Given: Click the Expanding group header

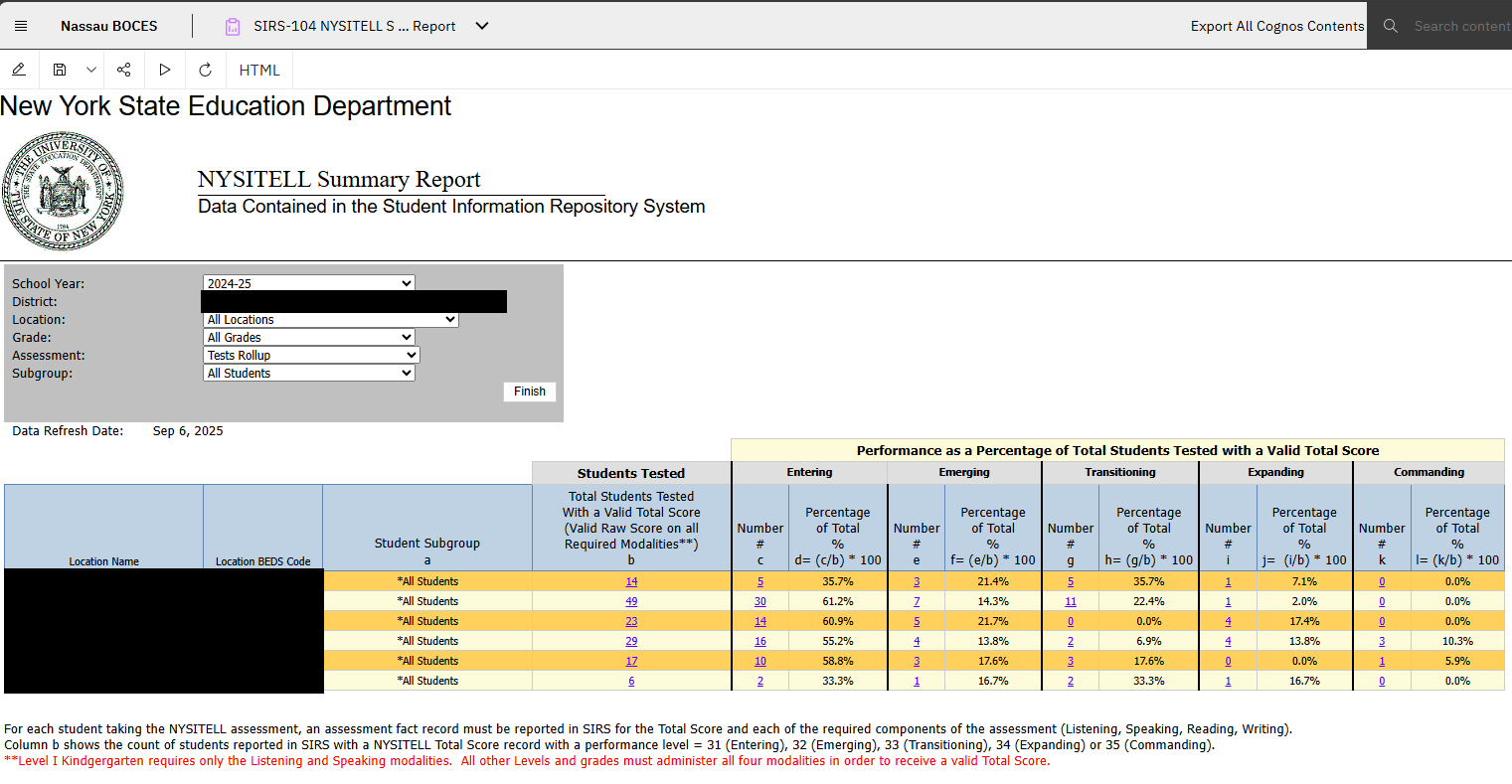Looking at the screenshot, I should pos(1276,473).
